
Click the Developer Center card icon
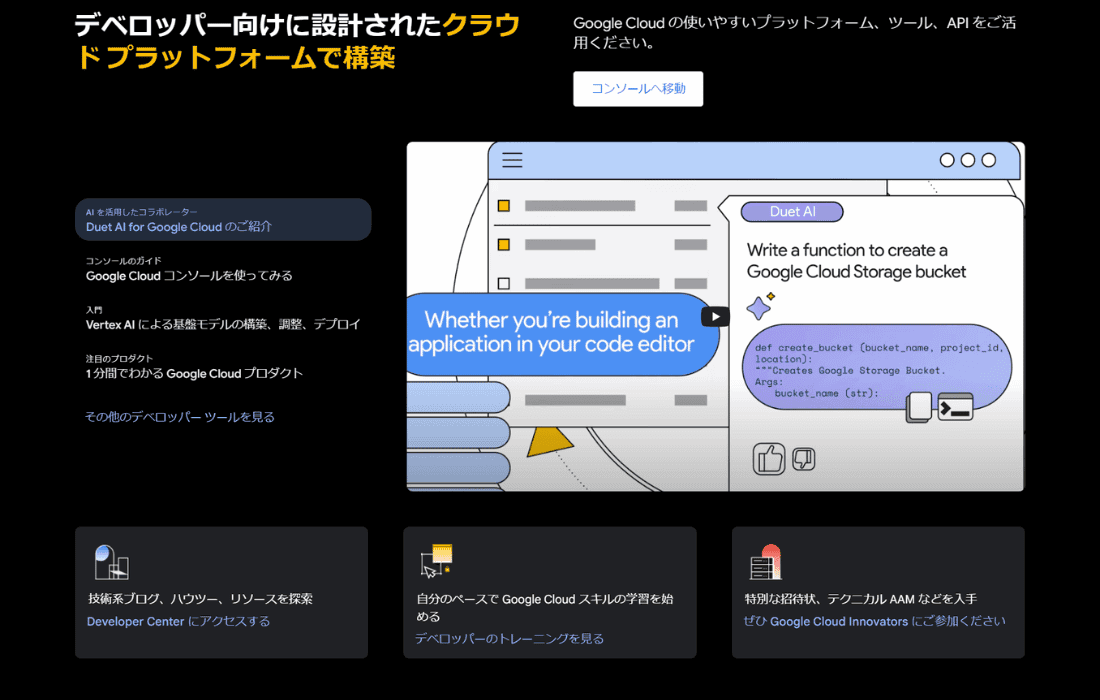pyautogui.click(x=112, y=562)
